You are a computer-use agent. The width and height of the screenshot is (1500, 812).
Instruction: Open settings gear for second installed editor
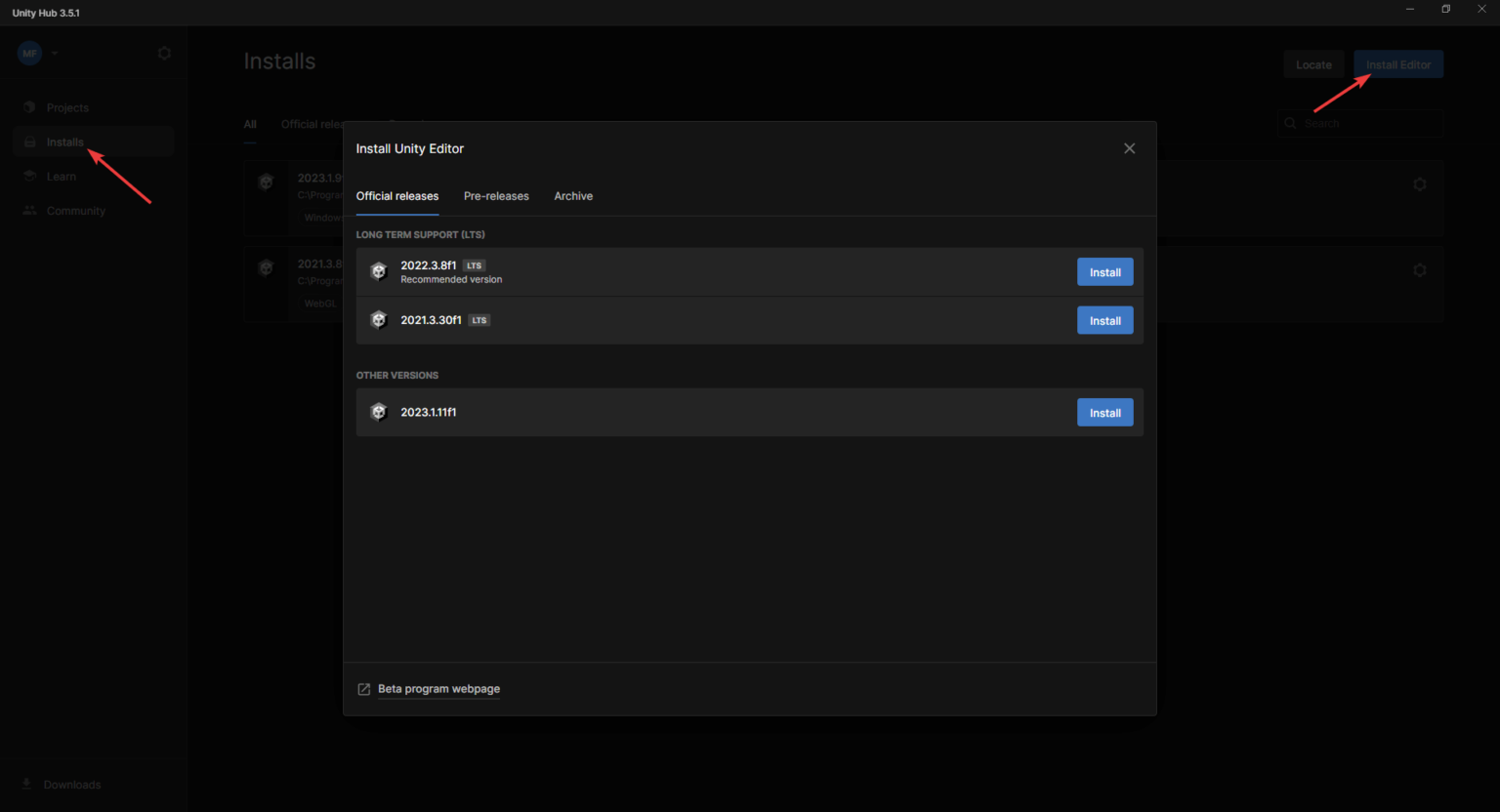(1419, 270)
